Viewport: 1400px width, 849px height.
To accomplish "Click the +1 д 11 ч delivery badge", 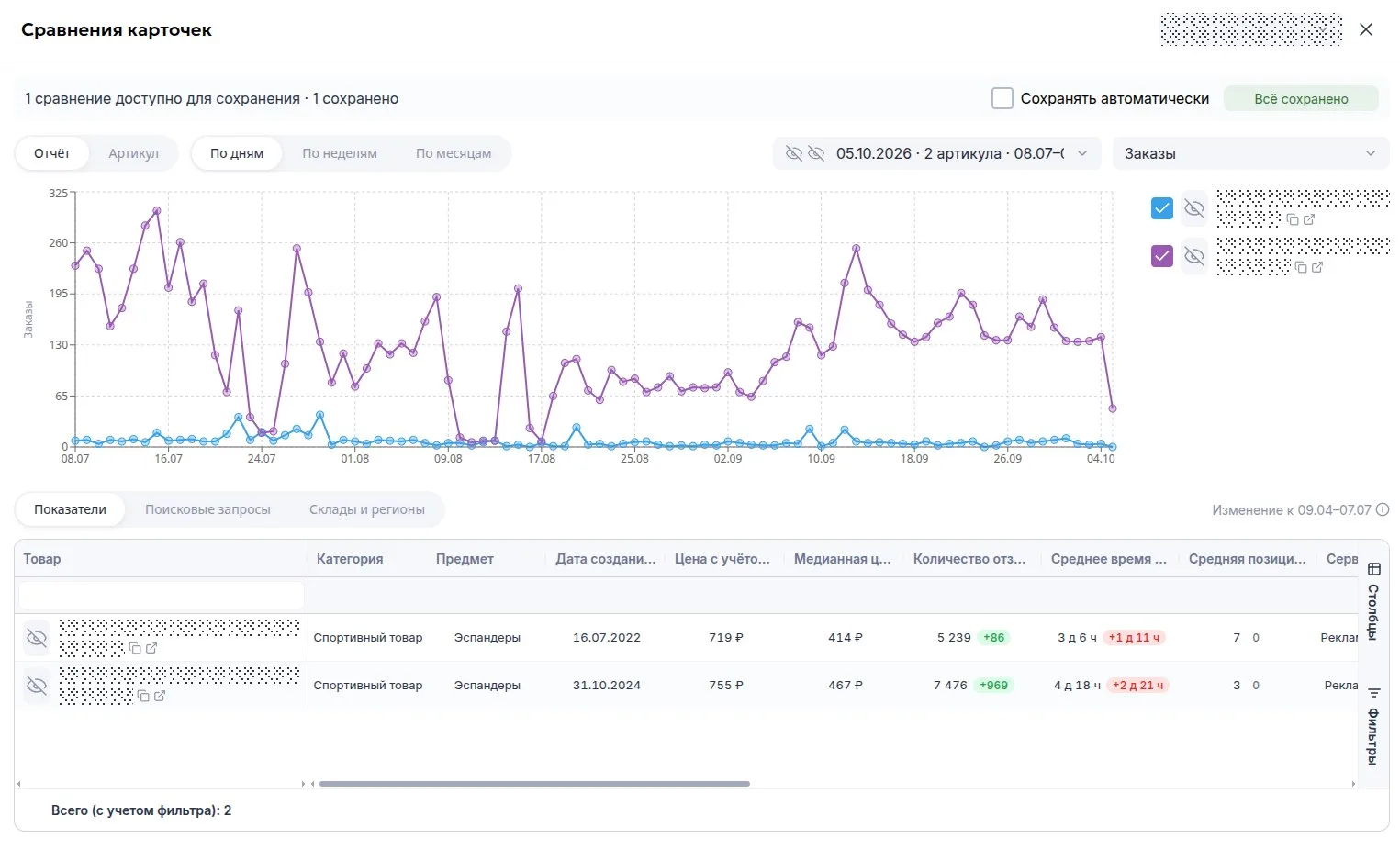I will coord(1134,637).
